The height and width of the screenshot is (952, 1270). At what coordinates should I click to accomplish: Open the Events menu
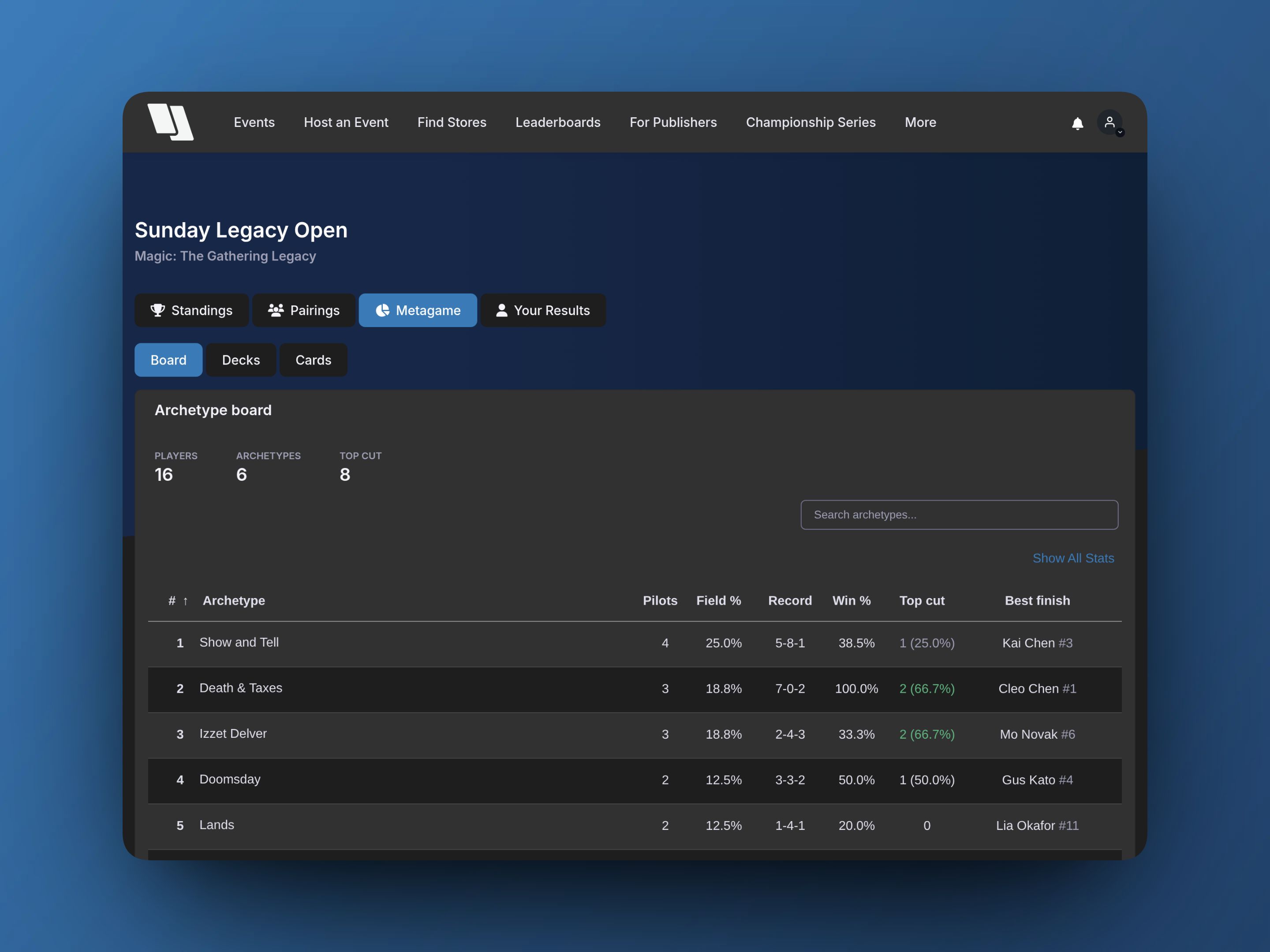click(254, 122)
